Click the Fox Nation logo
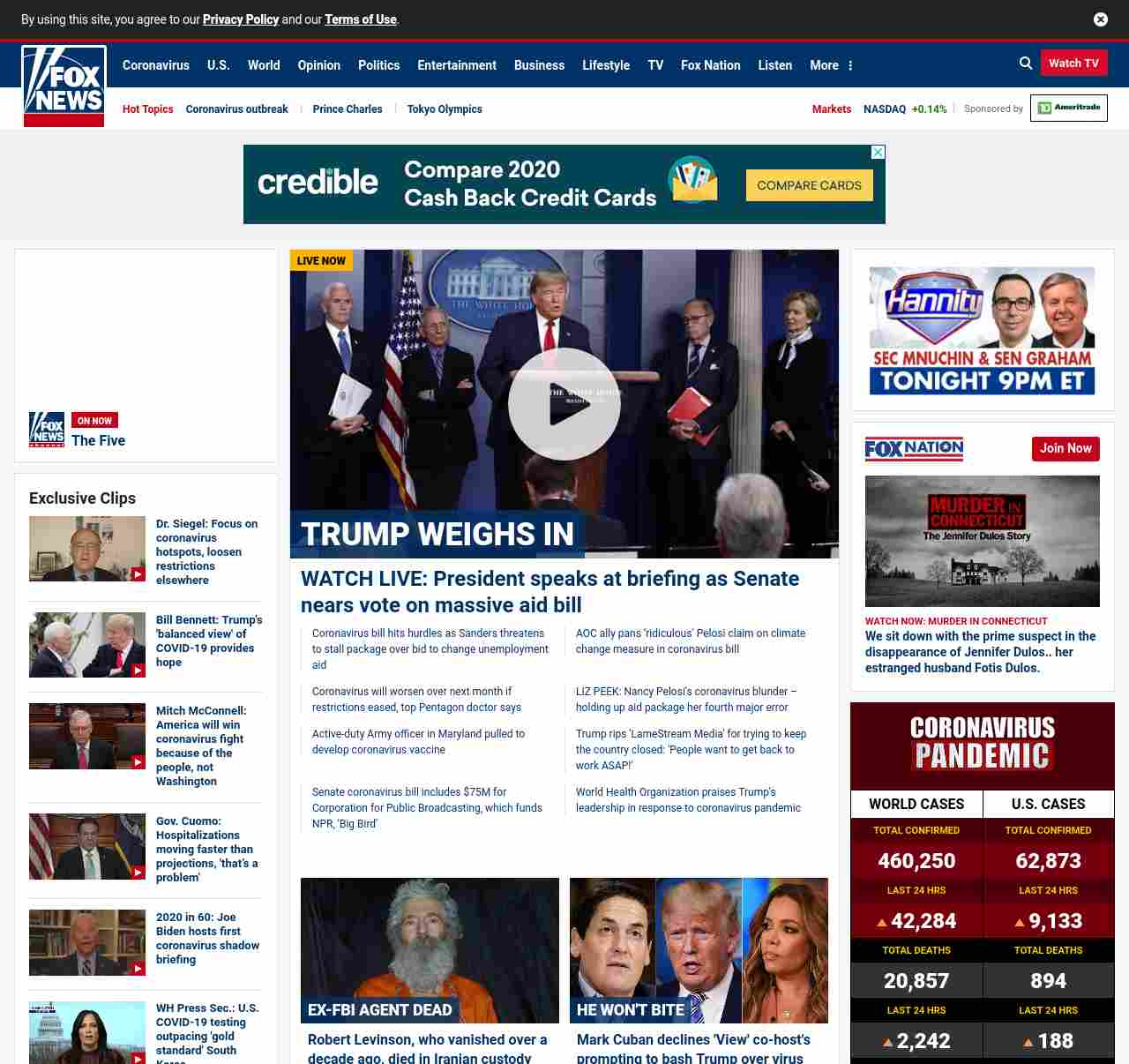 (x=914, y=449)
